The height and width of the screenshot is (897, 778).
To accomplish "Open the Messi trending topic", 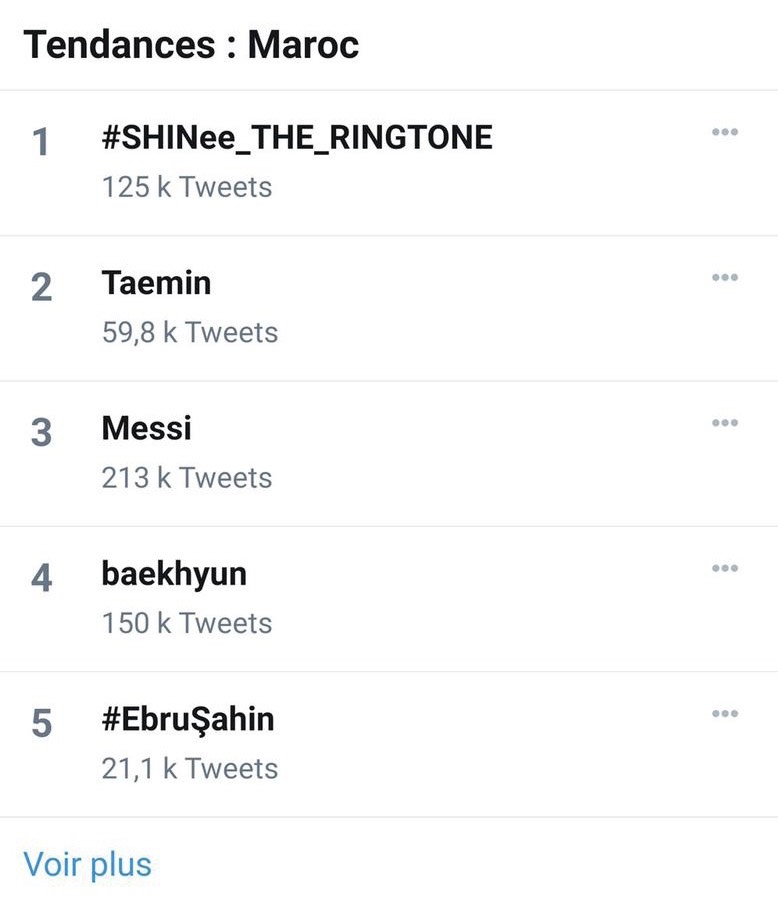I will pos(146,429).
